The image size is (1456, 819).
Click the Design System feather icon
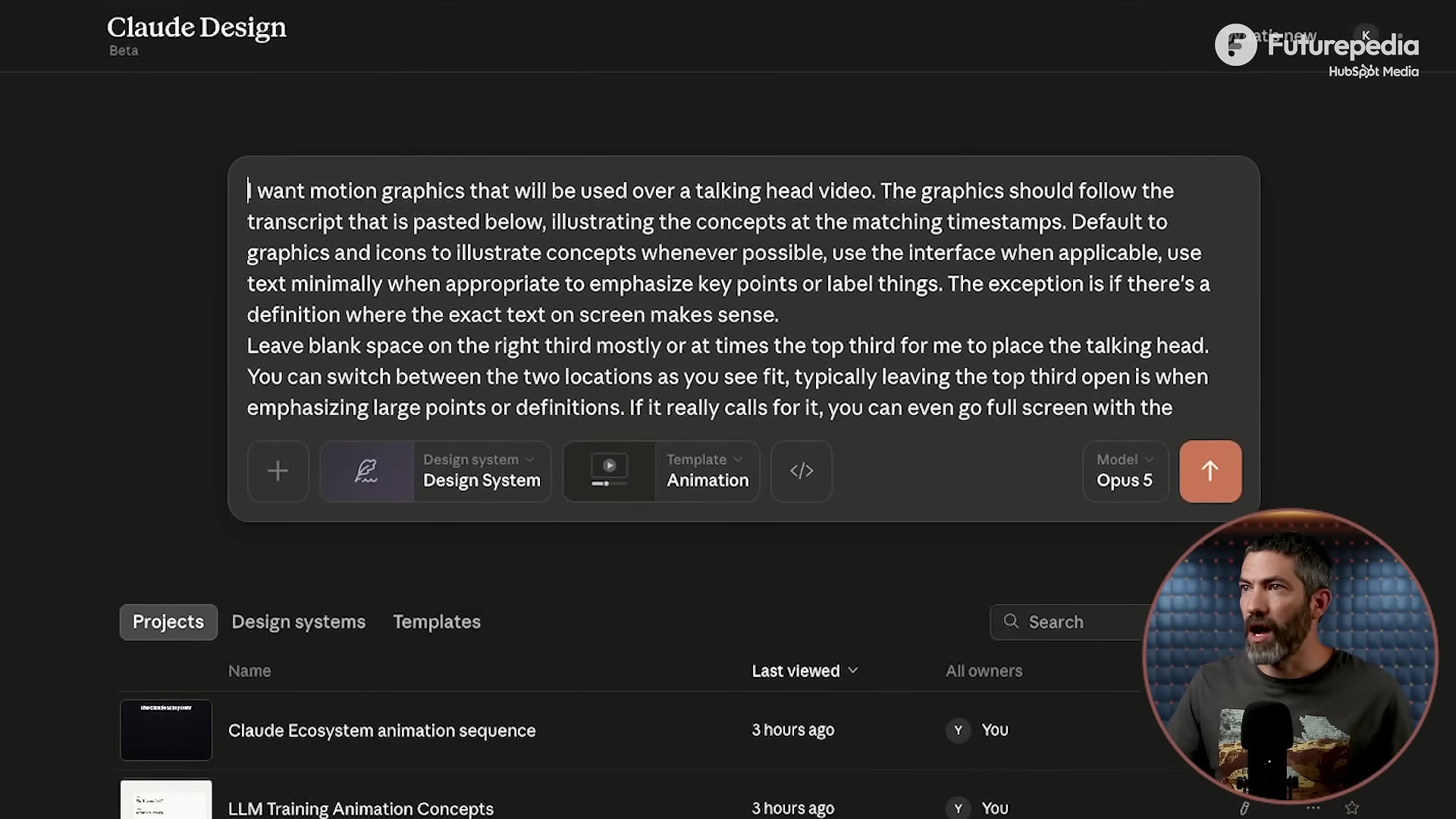click(366, 471)
